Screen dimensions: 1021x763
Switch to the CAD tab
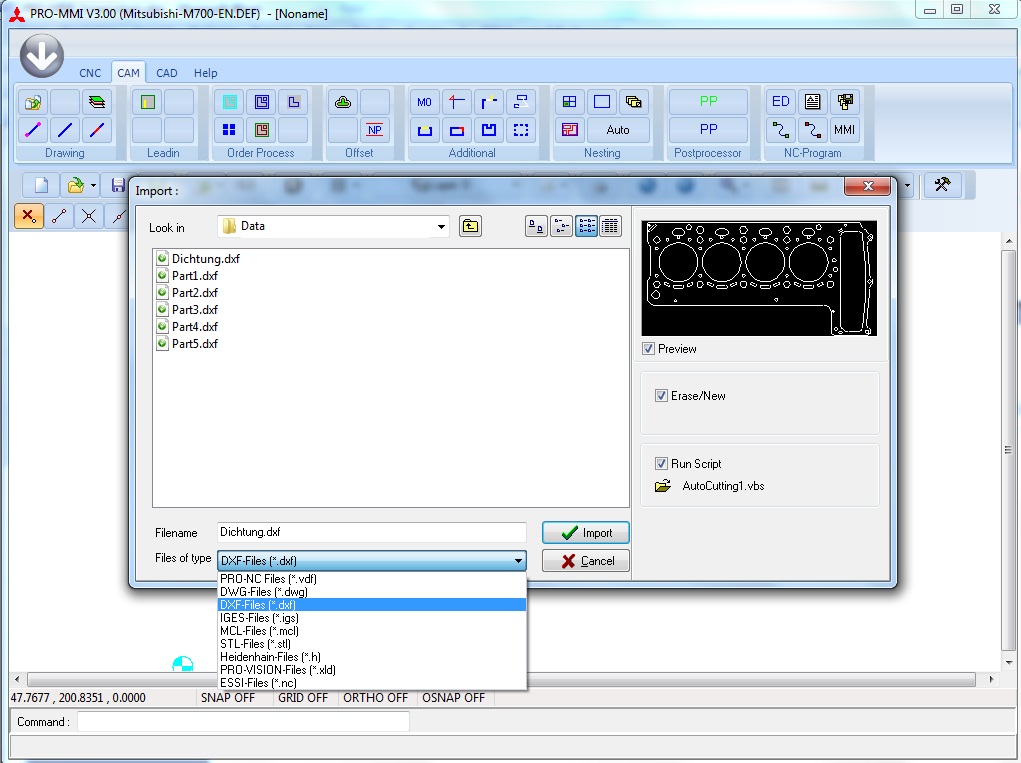coord(167,73)
